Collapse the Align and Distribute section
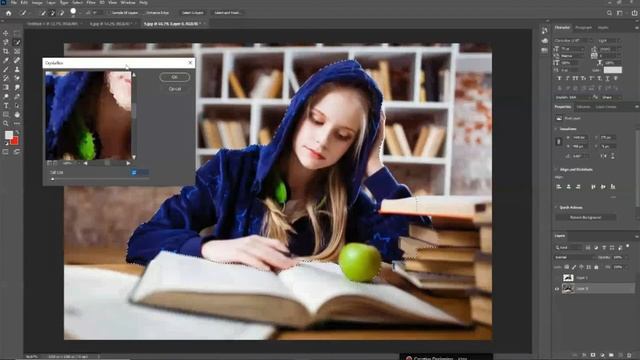 pos(556,169)
